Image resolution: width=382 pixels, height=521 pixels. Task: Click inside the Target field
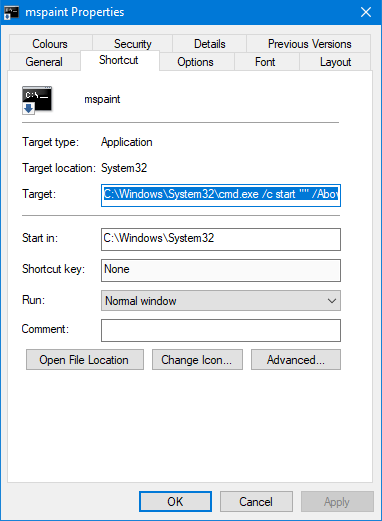[x=221, y=195]
